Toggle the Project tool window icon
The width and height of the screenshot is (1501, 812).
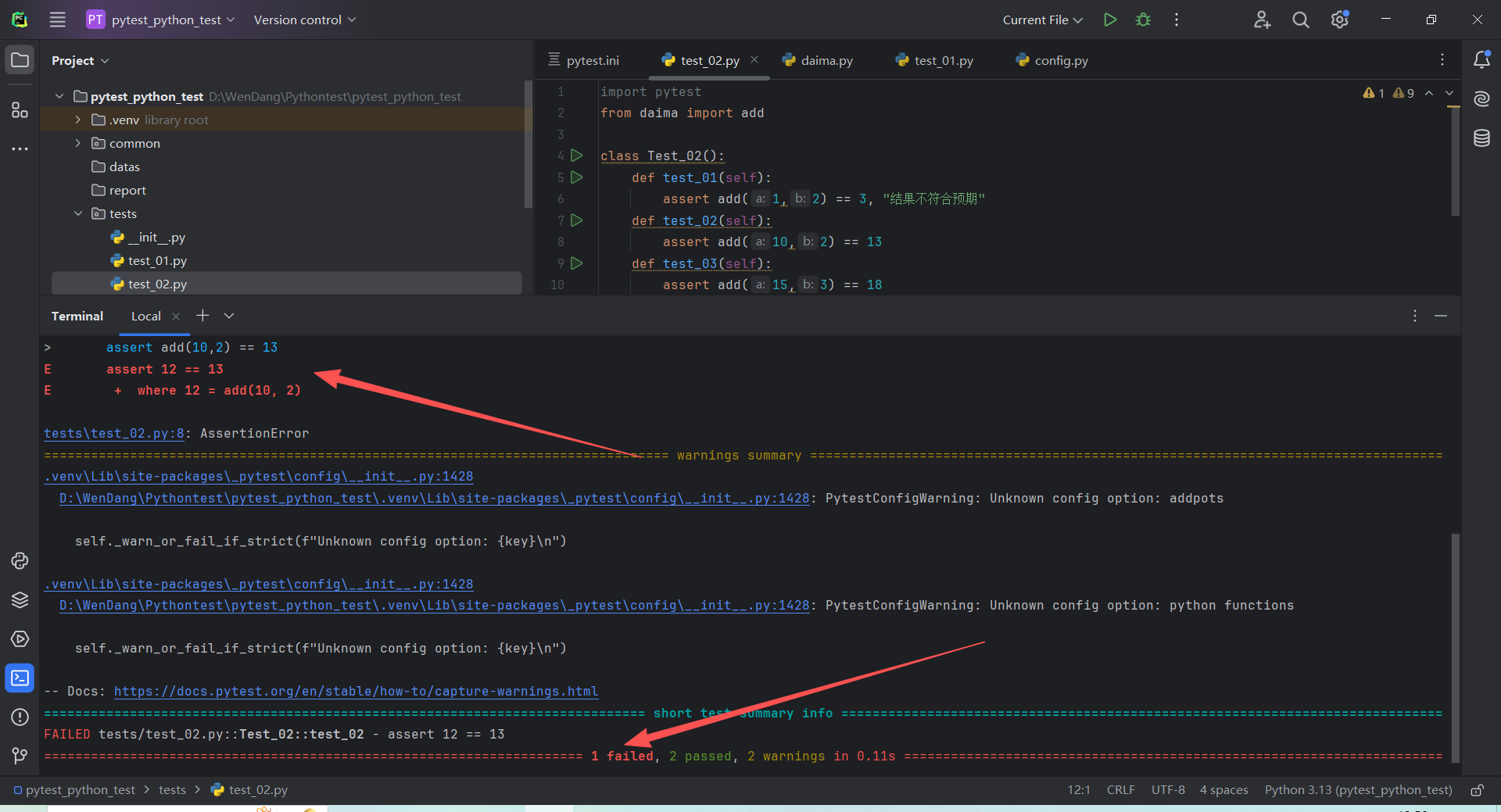click(20, 60)
